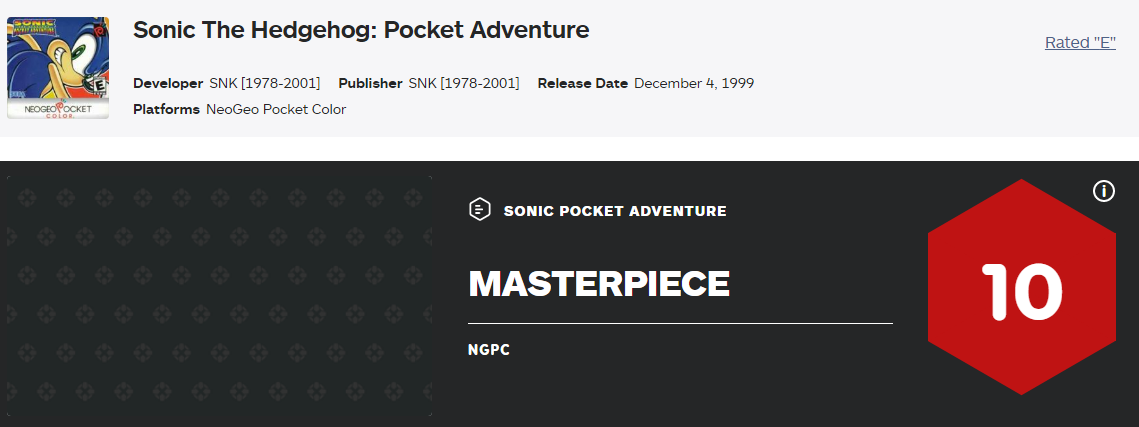
Task: Click the Publisher field label
Action: point(370,83)
